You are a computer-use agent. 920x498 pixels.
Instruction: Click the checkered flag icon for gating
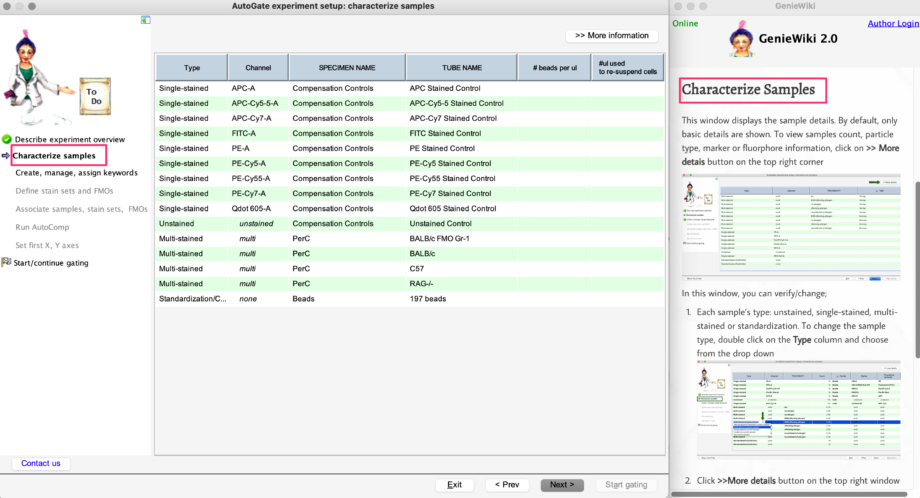click(x=6, y=263)
